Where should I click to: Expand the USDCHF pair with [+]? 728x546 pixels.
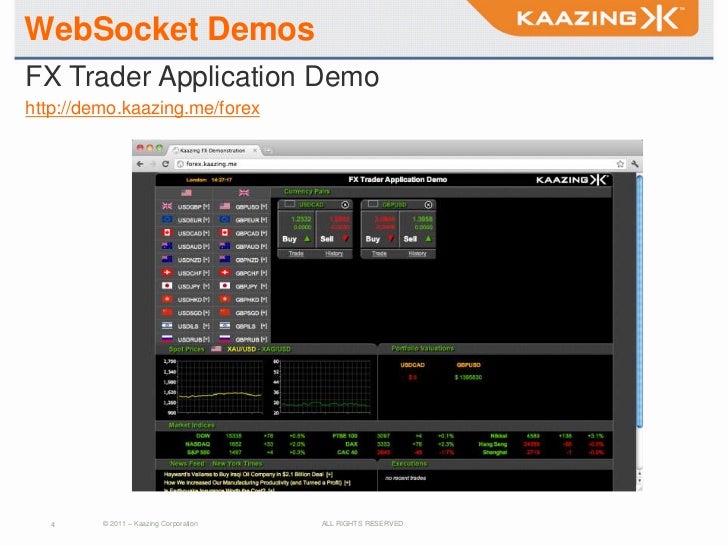click(x=206, y=273)
